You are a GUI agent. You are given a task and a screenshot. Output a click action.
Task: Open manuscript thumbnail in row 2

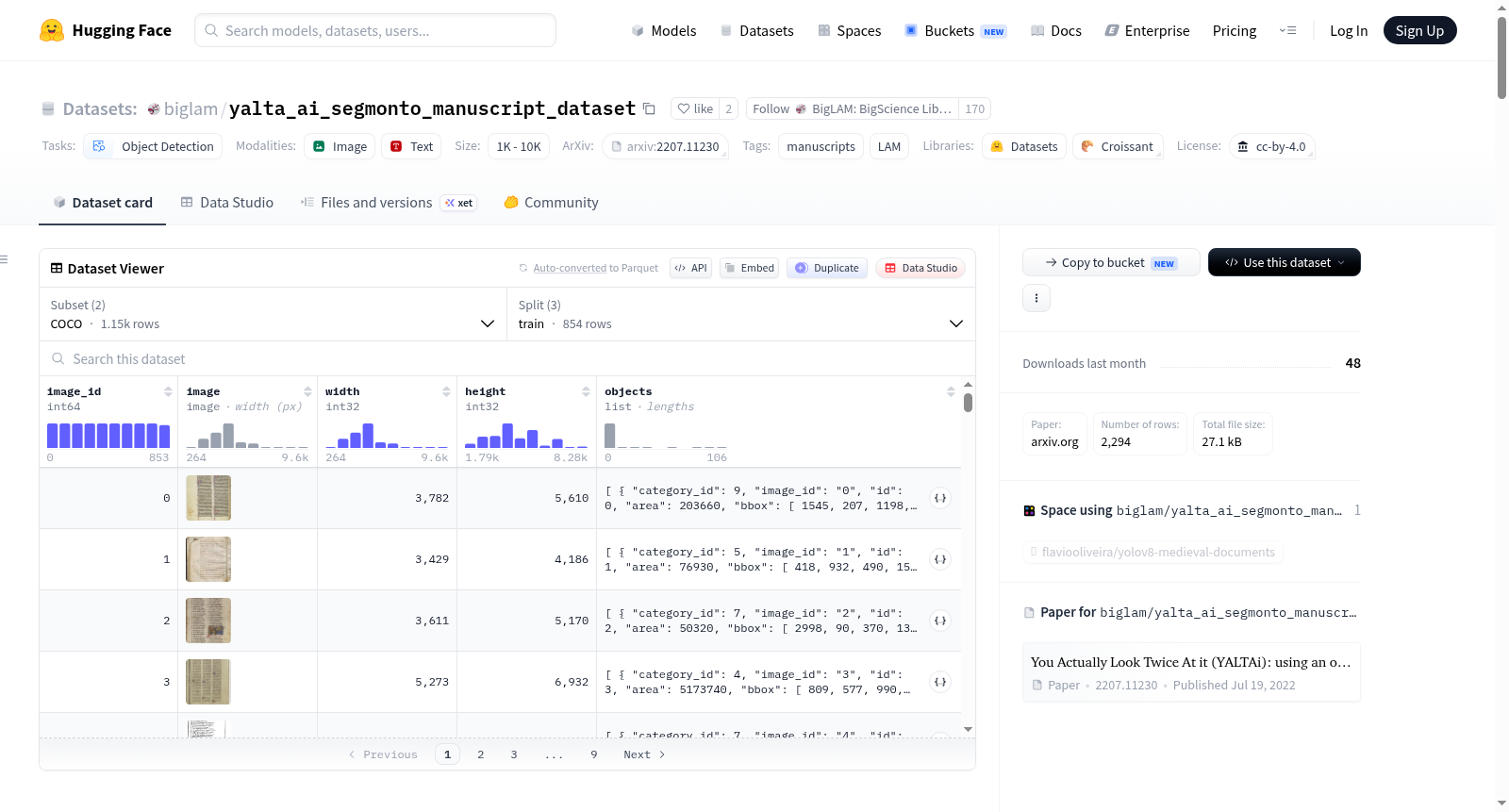tap(208, 621)
